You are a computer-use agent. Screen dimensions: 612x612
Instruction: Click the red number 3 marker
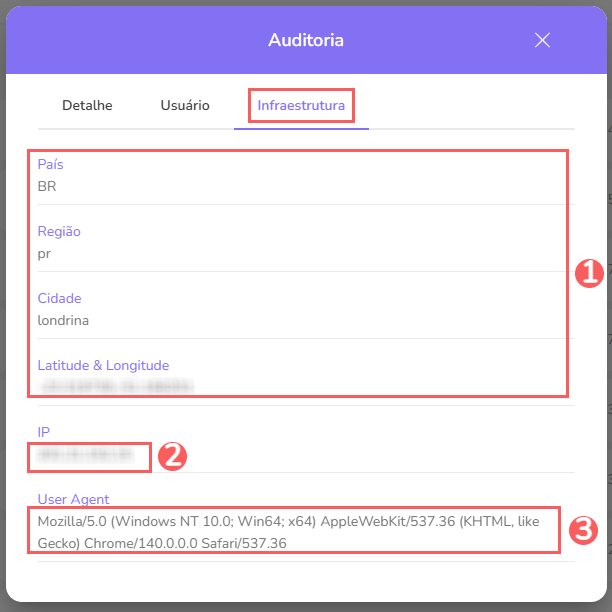(x=582, y=530)
